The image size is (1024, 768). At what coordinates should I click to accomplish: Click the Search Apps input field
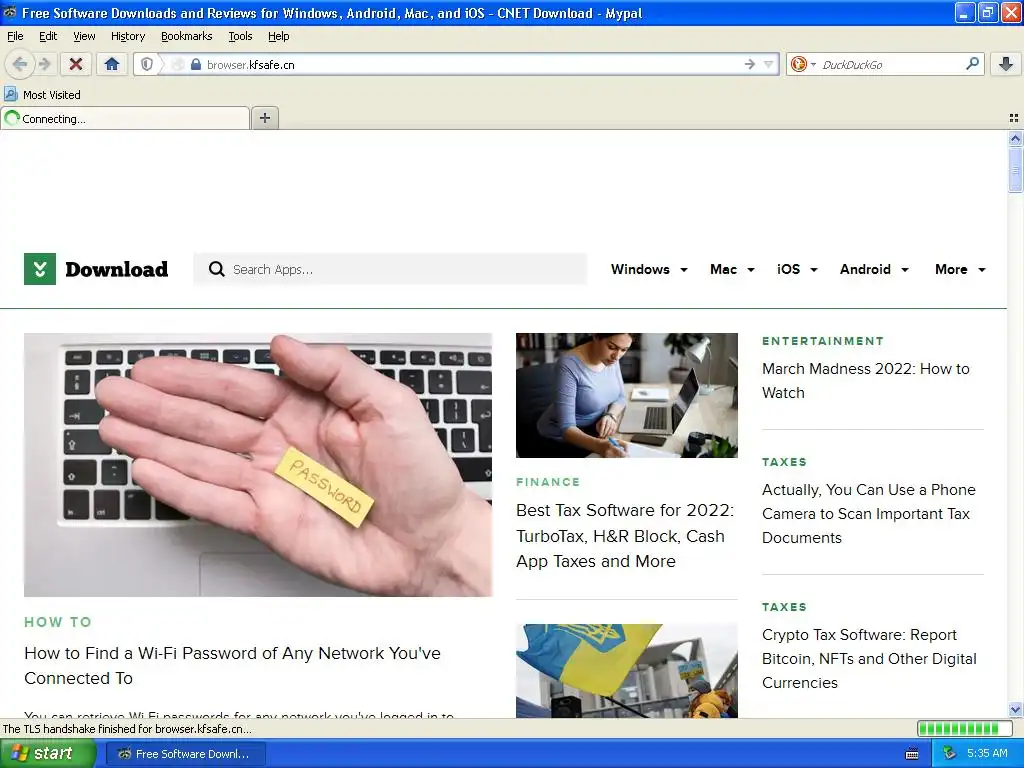pyautogui.click(x=390, y=269)
